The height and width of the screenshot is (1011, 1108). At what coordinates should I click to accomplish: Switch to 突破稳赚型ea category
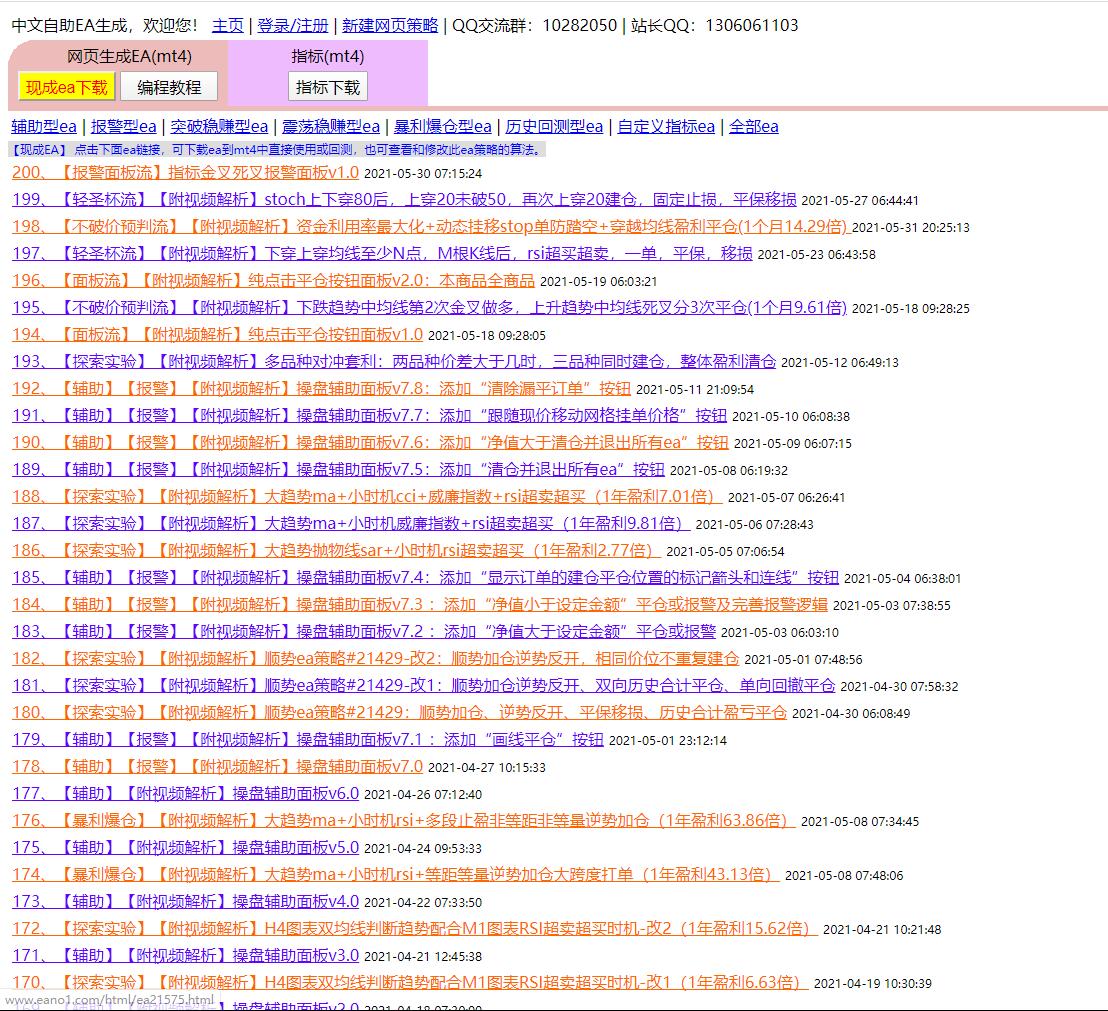[220, 127]
